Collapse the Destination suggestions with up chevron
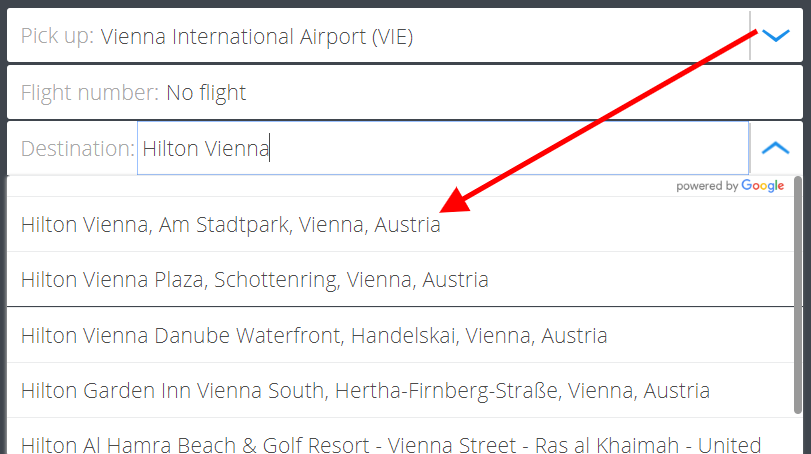The height and width of the screenshot is (454, 811). pyautogui.click(x=775, y=148)
